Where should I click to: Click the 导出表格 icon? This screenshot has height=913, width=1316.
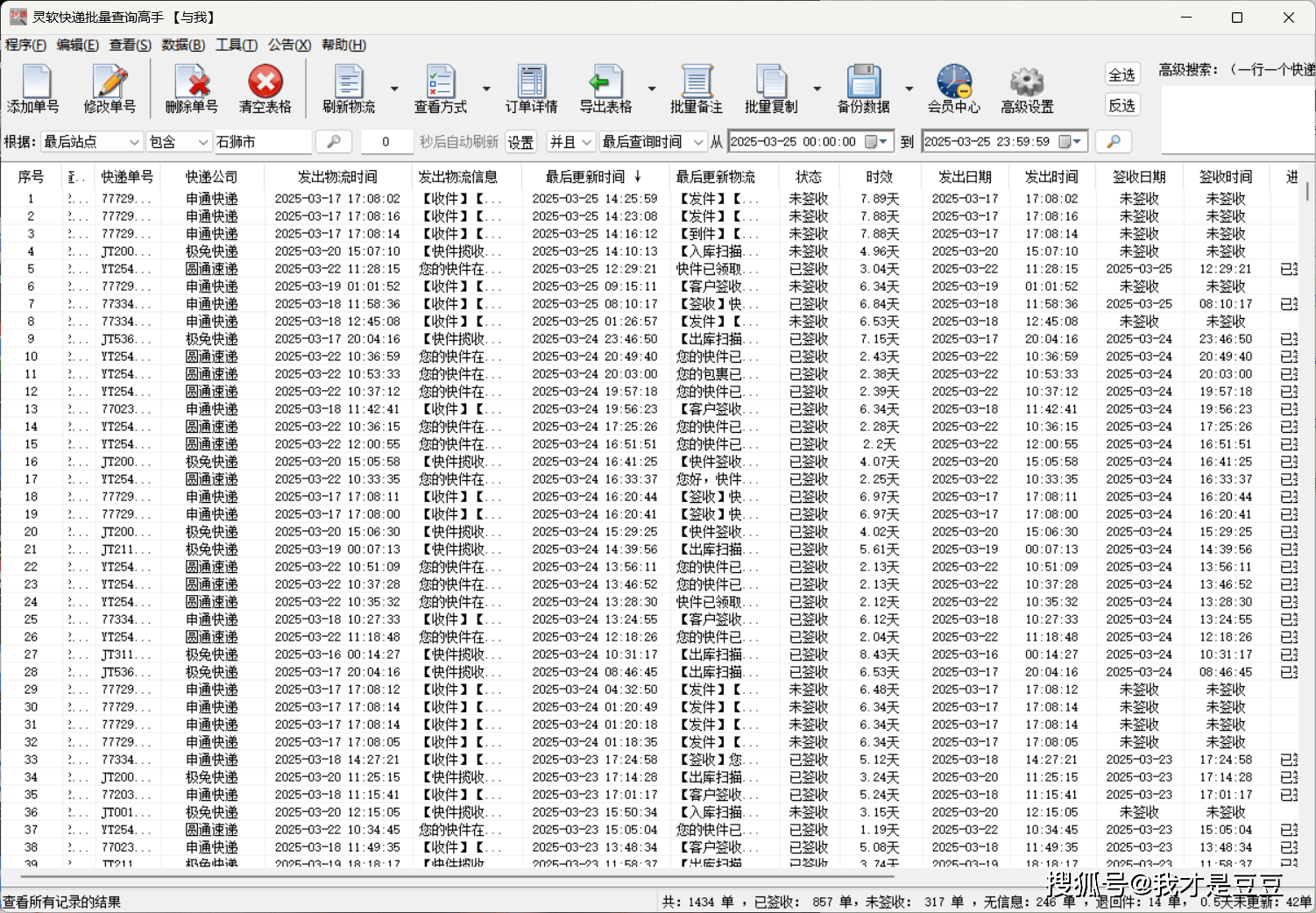[605, 89]
